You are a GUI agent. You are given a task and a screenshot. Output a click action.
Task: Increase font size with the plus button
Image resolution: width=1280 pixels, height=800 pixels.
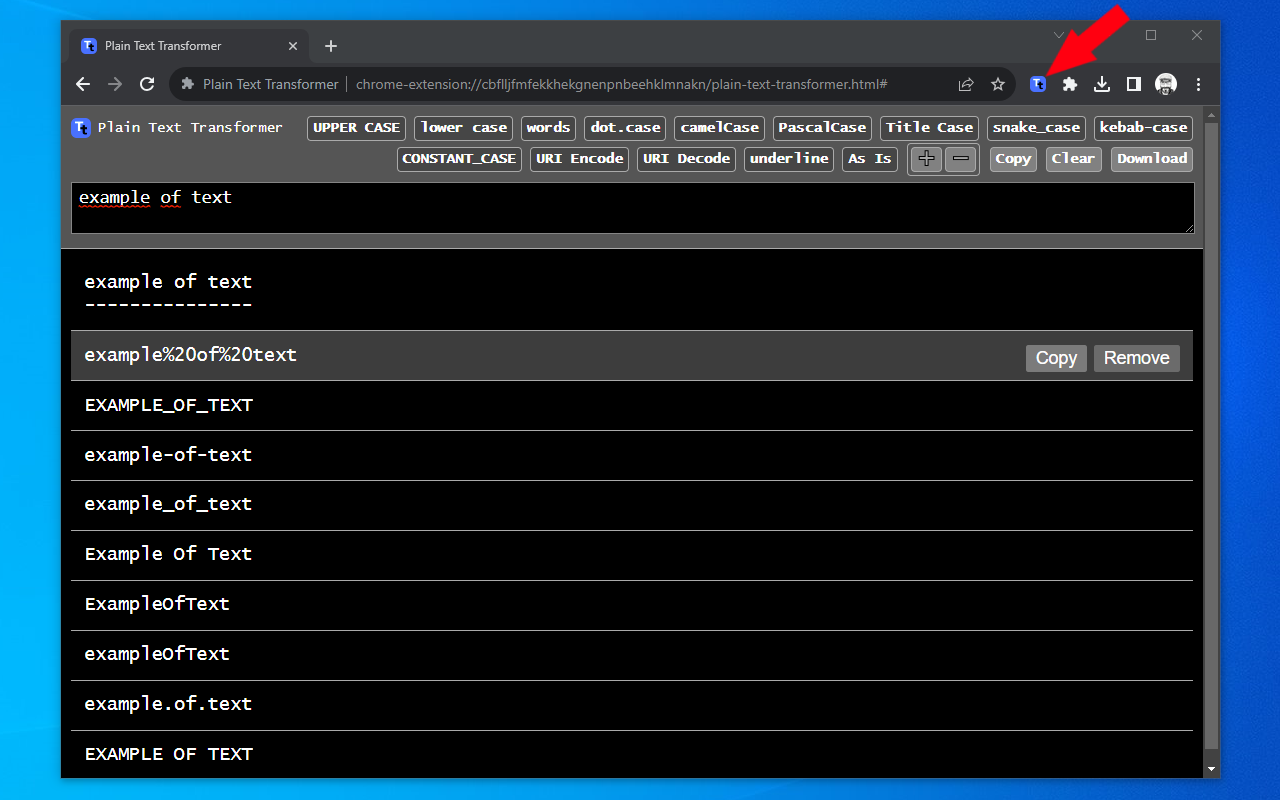coord(927,159)
